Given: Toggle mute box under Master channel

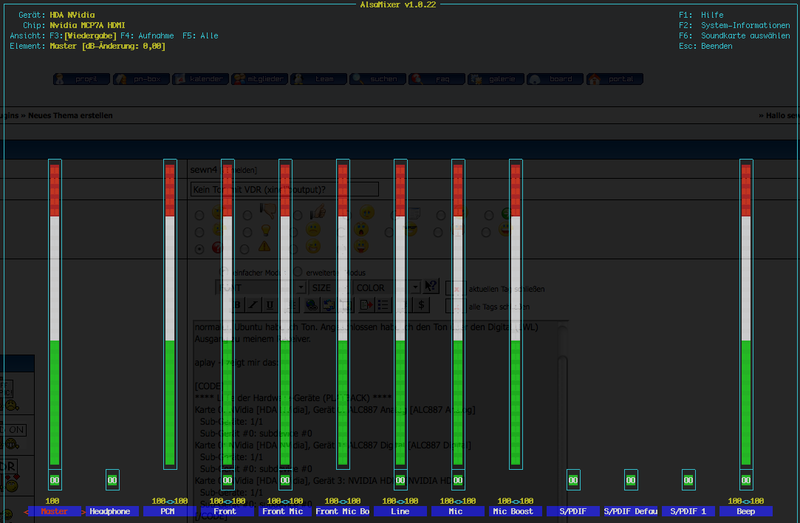Looking at the screenshot, I should tap(54, 481).
